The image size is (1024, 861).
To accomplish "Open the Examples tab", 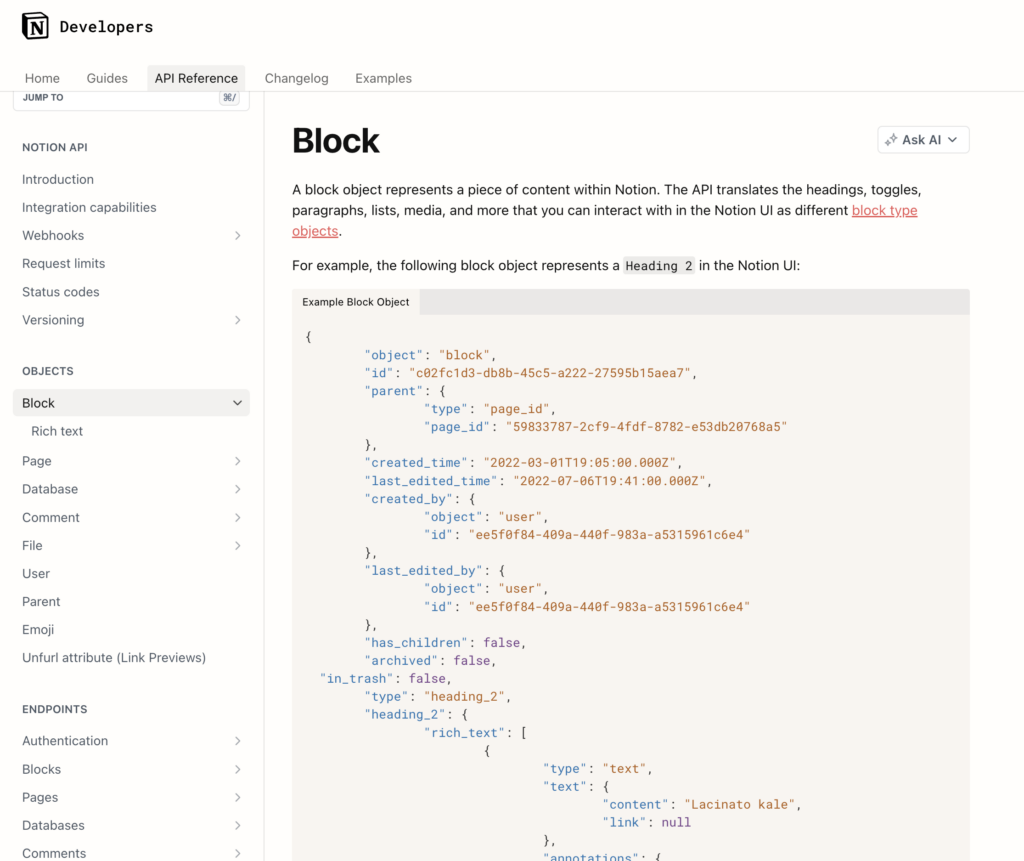I will click(383, 78).
